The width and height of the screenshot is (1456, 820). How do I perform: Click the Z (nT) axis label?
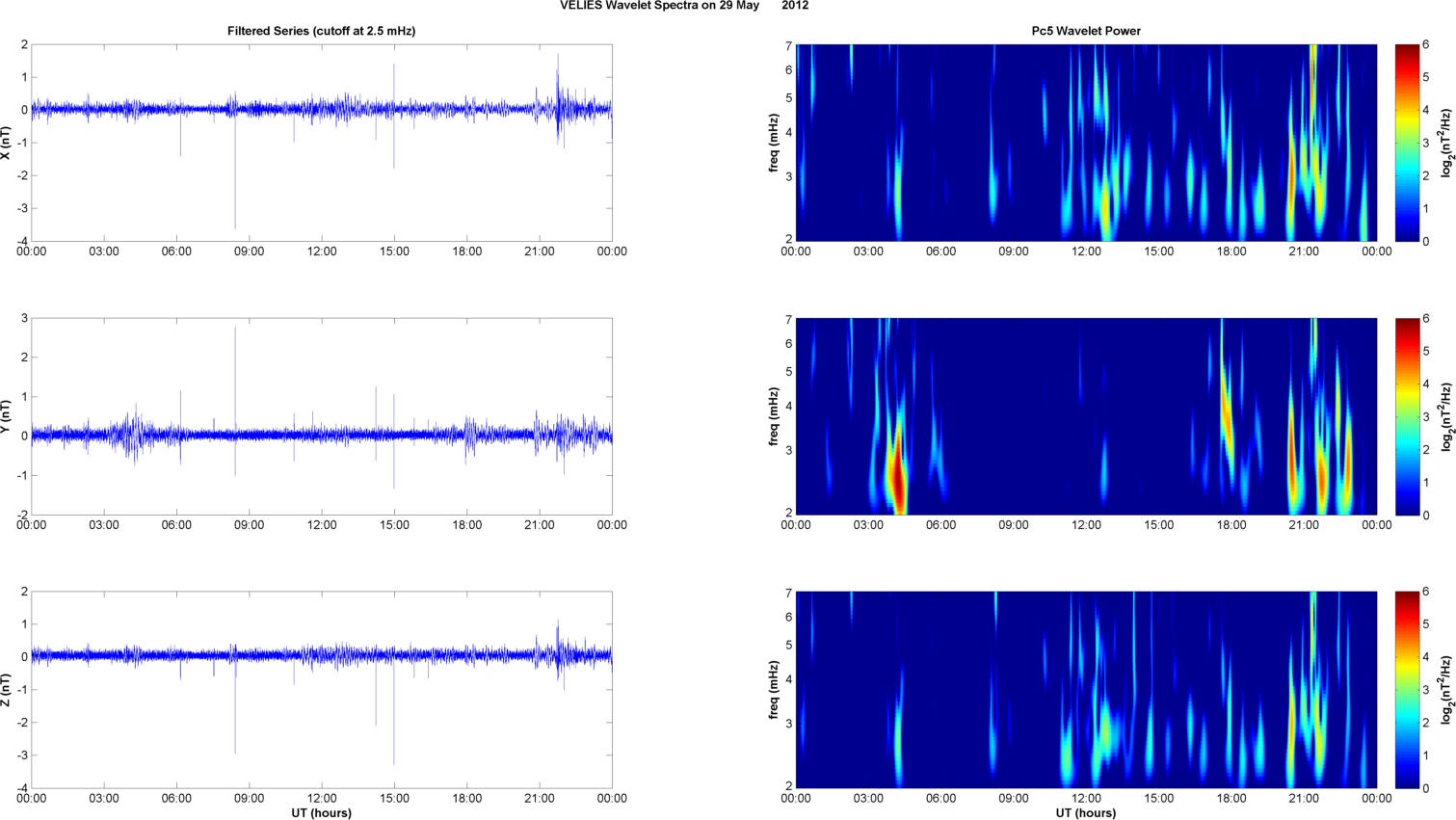click(7, 690)
